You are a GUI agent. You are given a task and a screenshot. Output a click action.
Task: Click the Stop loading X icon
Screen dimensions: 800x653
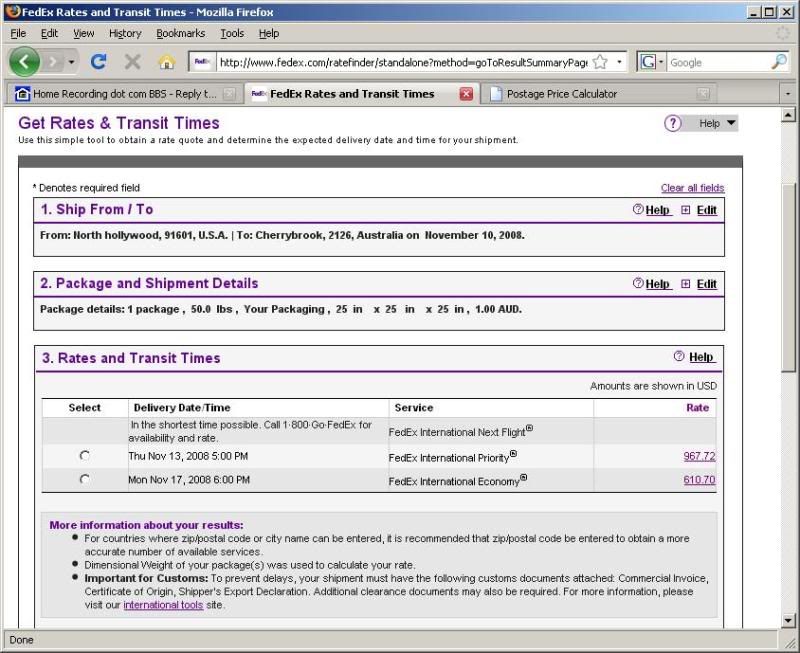(133, 62)
